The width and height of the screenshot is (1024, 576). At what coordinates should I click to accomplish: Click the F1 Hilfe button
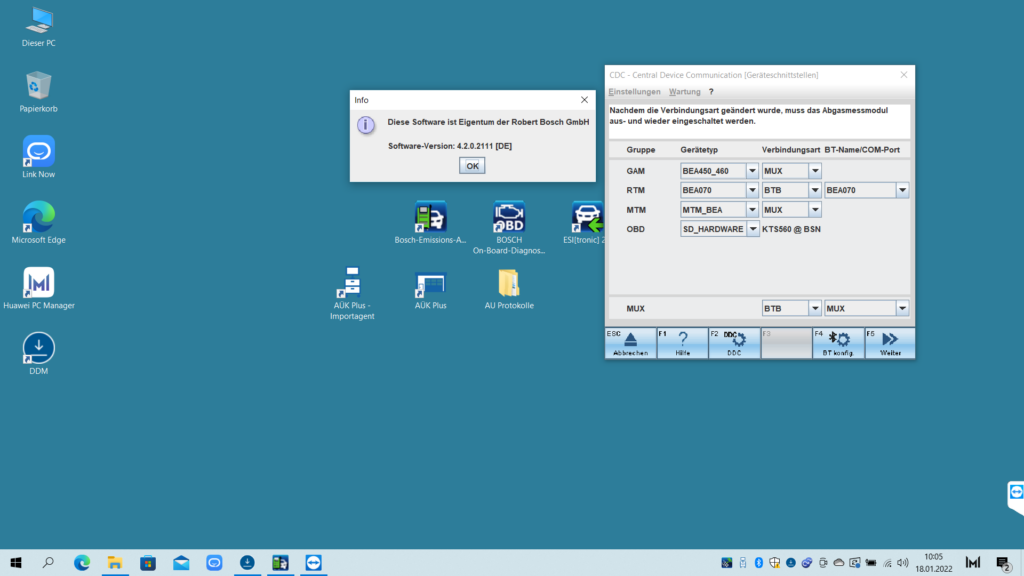point(682,343)
